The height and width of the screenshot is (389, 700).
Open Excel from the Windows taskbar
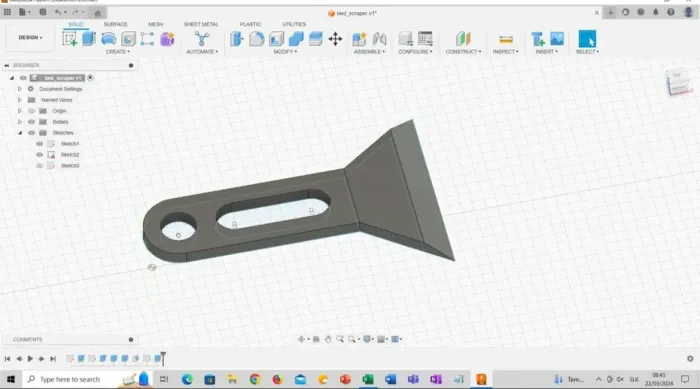pos(368,380)
